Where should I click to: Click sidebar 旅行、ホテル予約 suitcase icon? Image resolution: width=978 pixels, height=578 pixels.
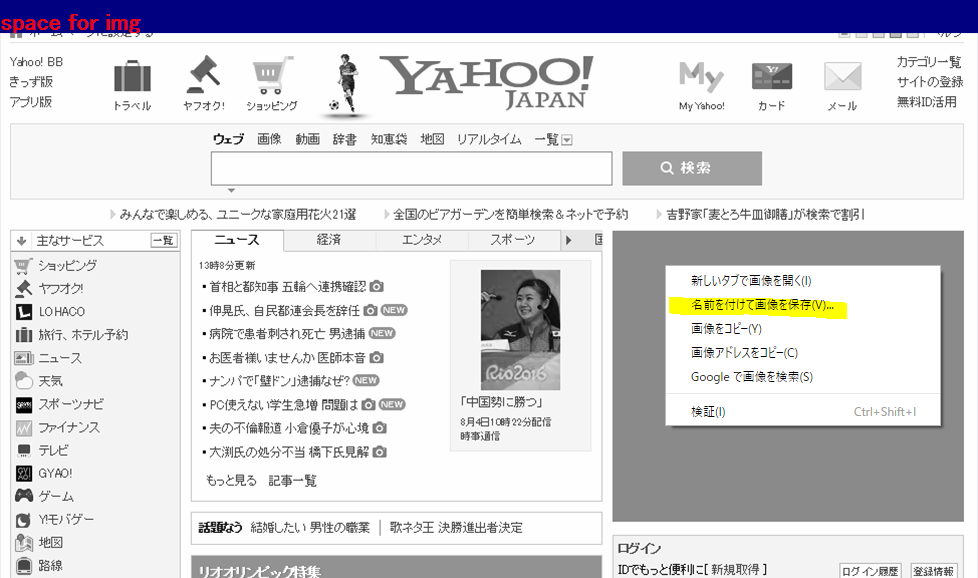[x=23, y=335]
